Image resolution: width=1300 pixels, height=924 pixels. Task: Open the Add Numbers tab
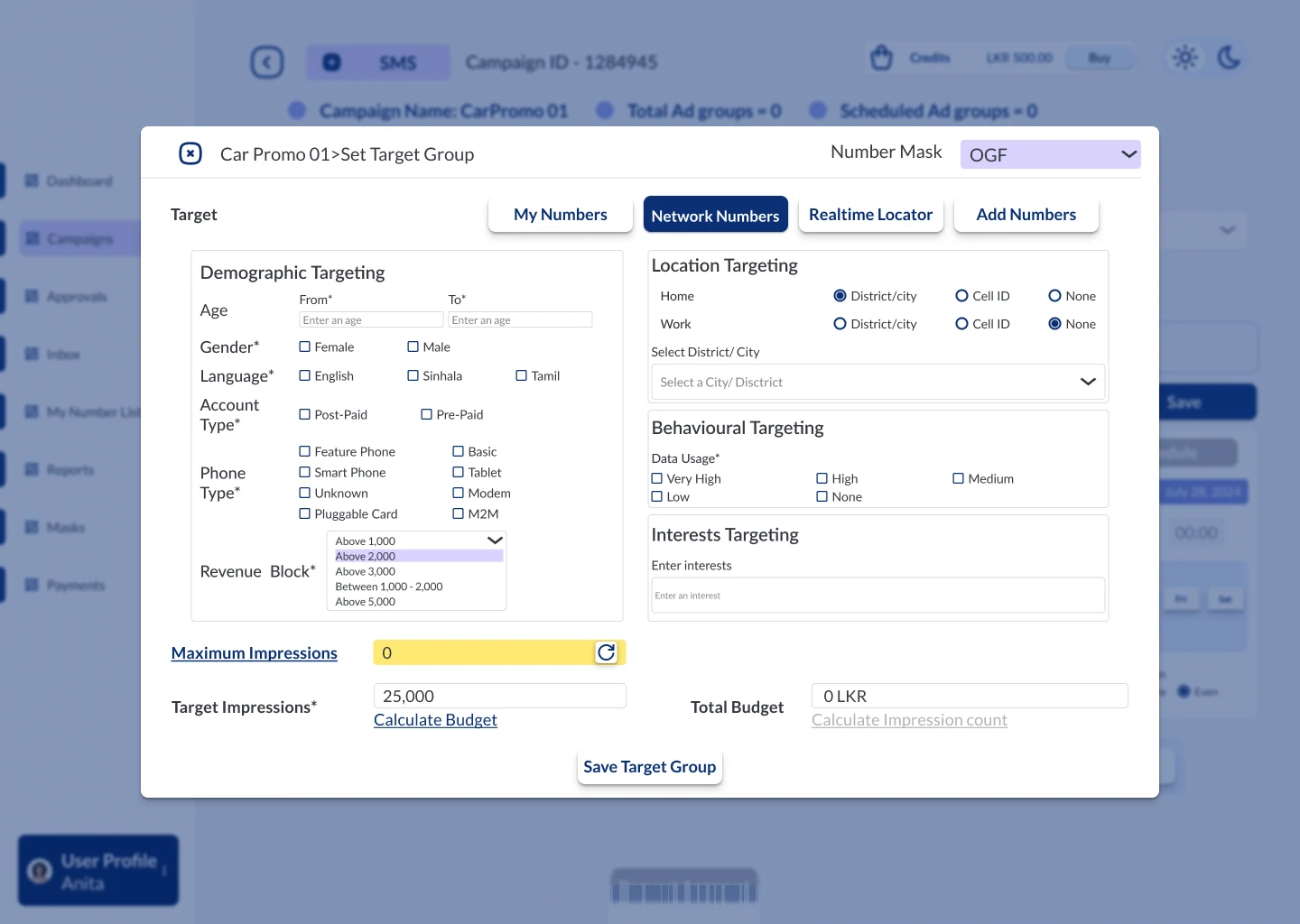(x=1026, y=215)
